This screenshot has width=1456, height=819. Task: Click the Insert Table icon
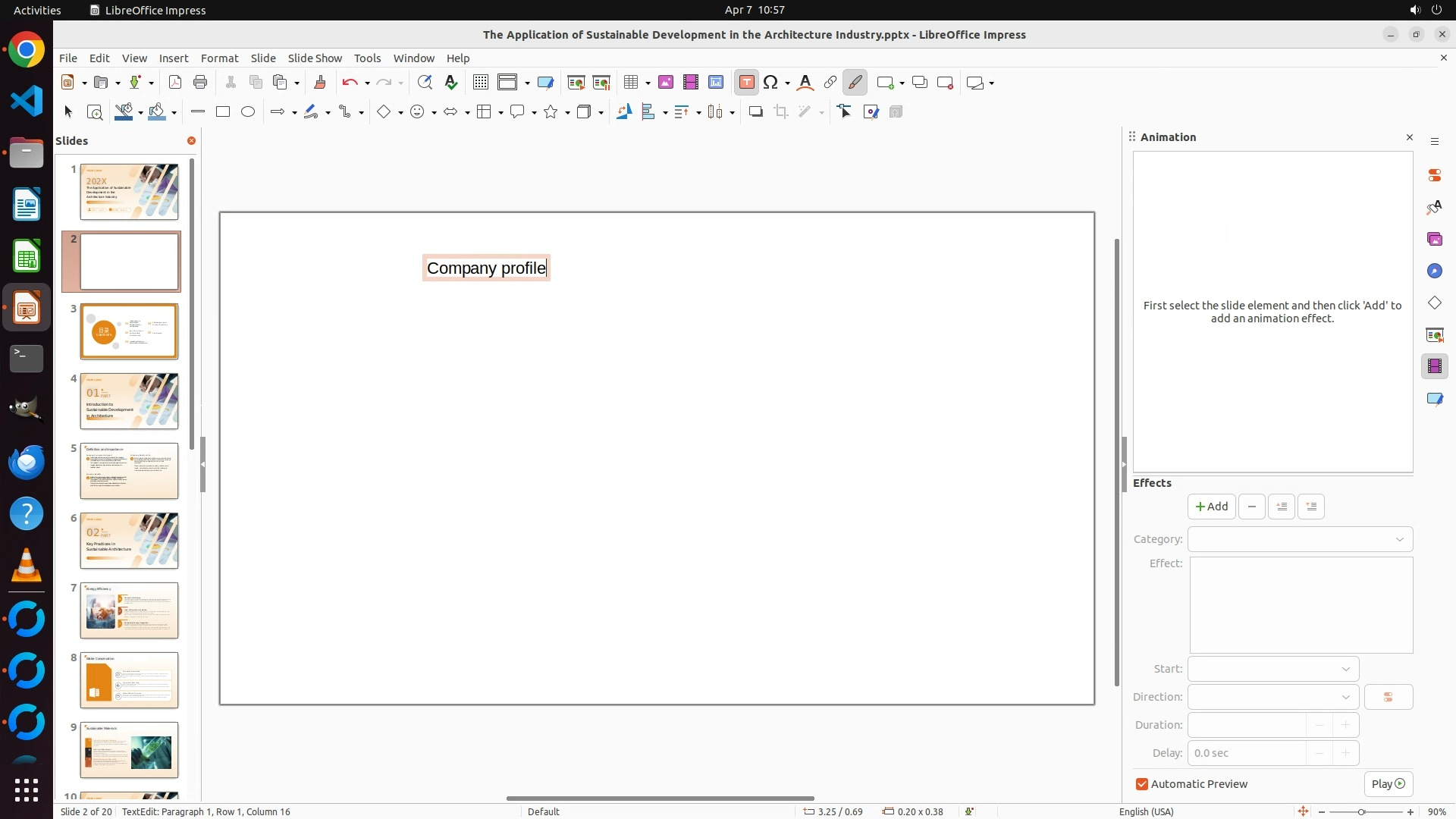click(631, 83)
